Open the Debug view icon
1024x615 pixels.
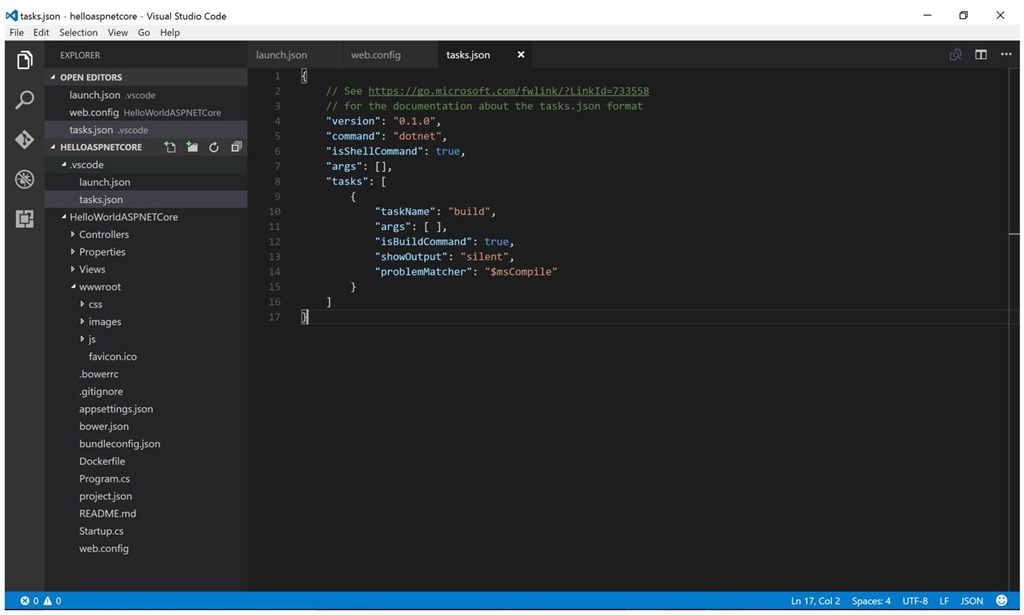click(x=24, y=179)
